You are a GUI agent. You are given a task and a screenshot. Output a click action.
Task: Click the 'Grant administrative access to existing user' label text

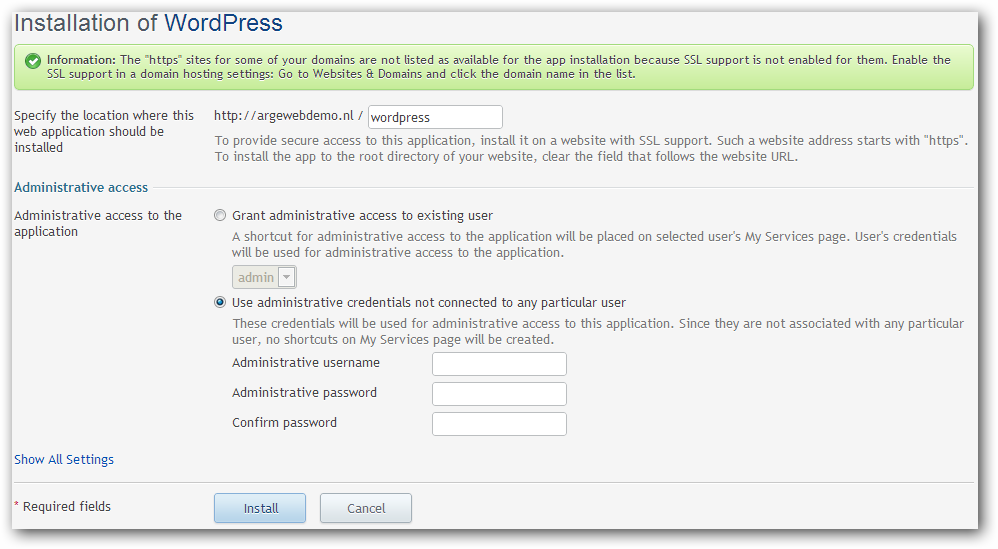(x=362, y=216)
